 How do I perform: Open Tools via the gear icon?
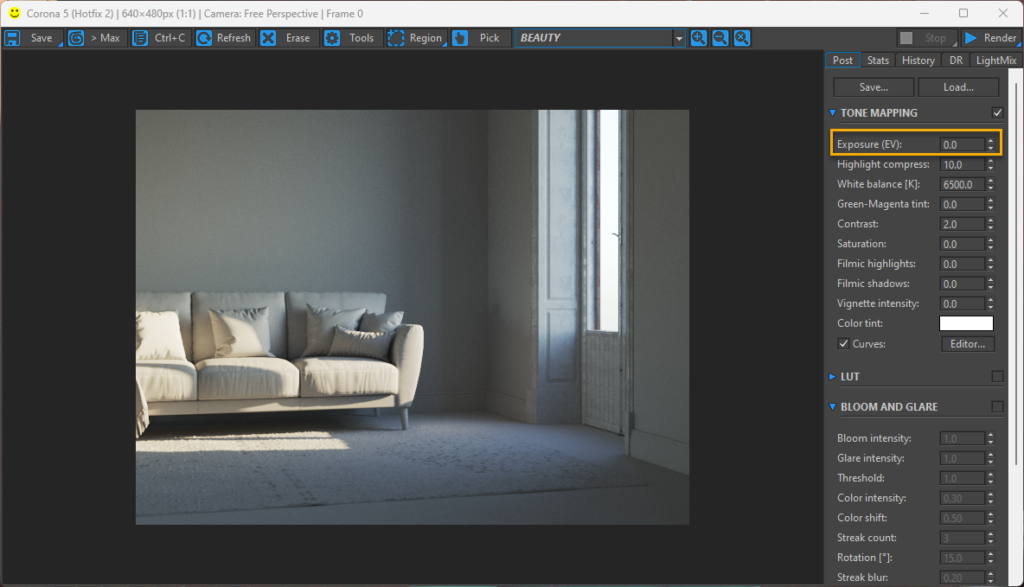pos(332,38)
